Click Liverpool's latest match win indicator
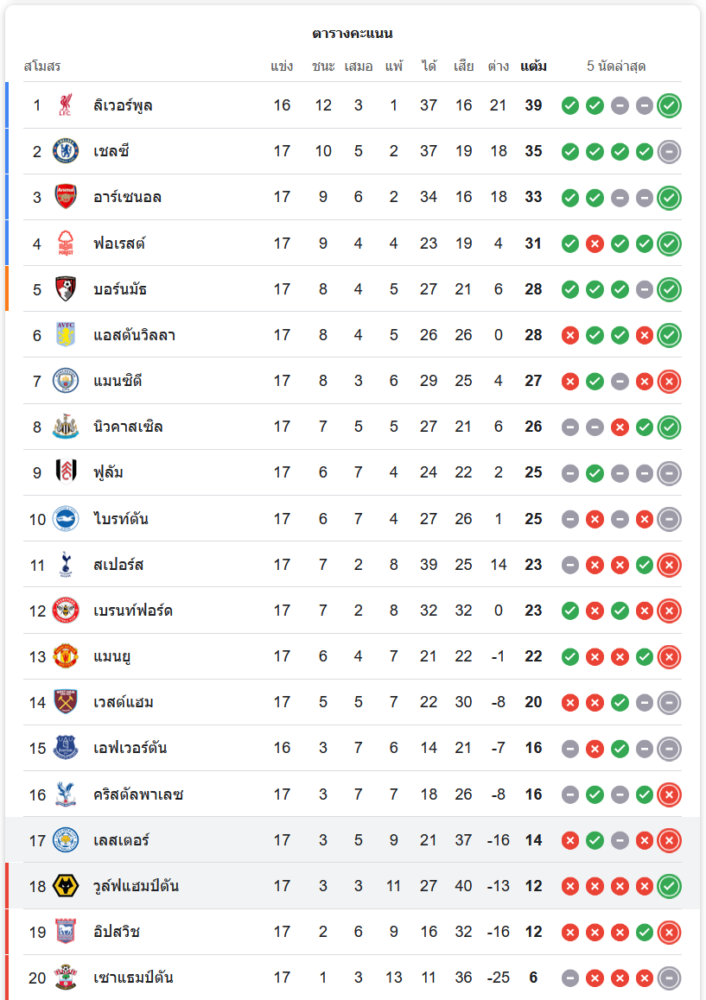This screenshot has width=706, height=1000. 669,106
